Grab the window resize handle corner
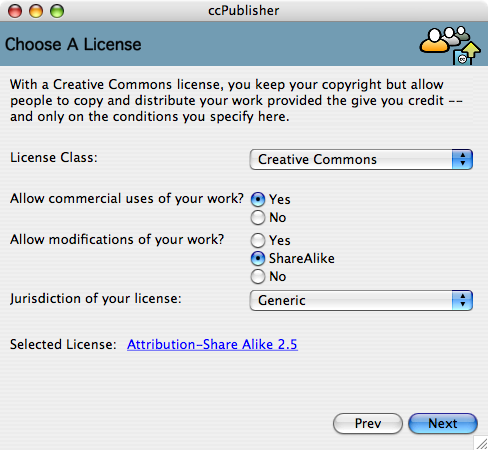488x450 pixels. (481, 443)
